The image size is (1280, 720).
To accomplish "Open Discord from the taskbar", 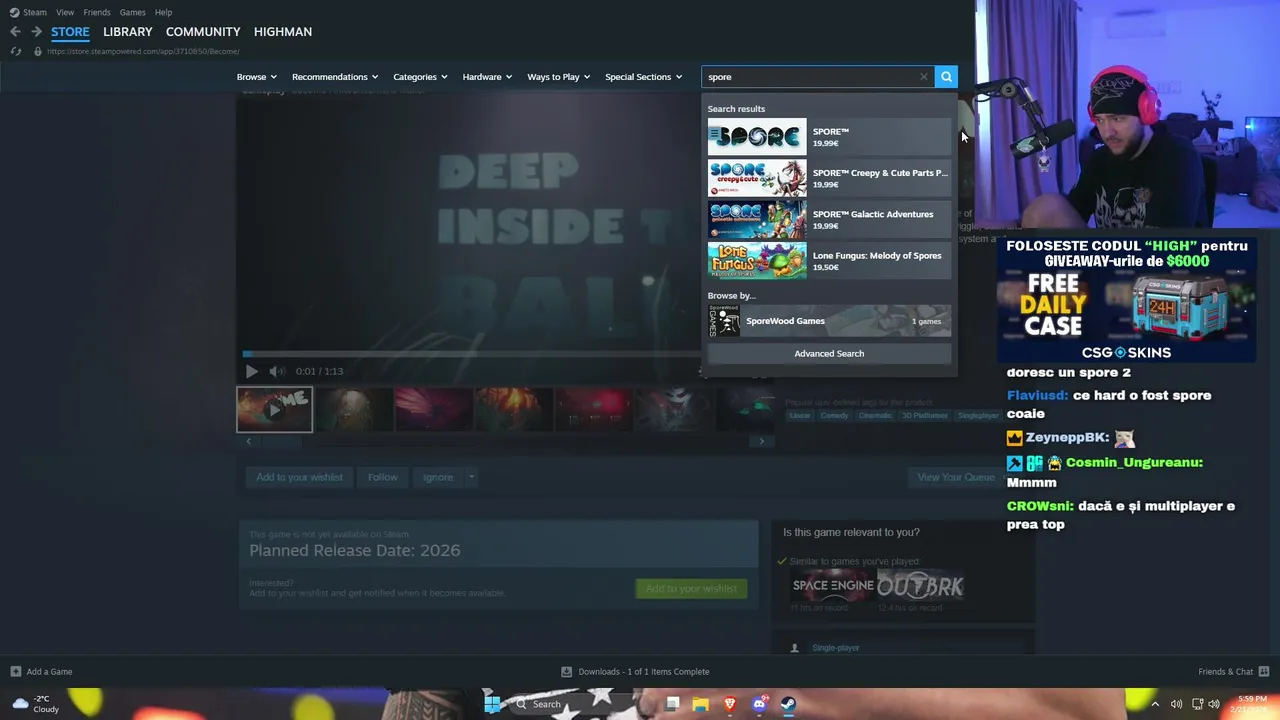I will point(759,704).
